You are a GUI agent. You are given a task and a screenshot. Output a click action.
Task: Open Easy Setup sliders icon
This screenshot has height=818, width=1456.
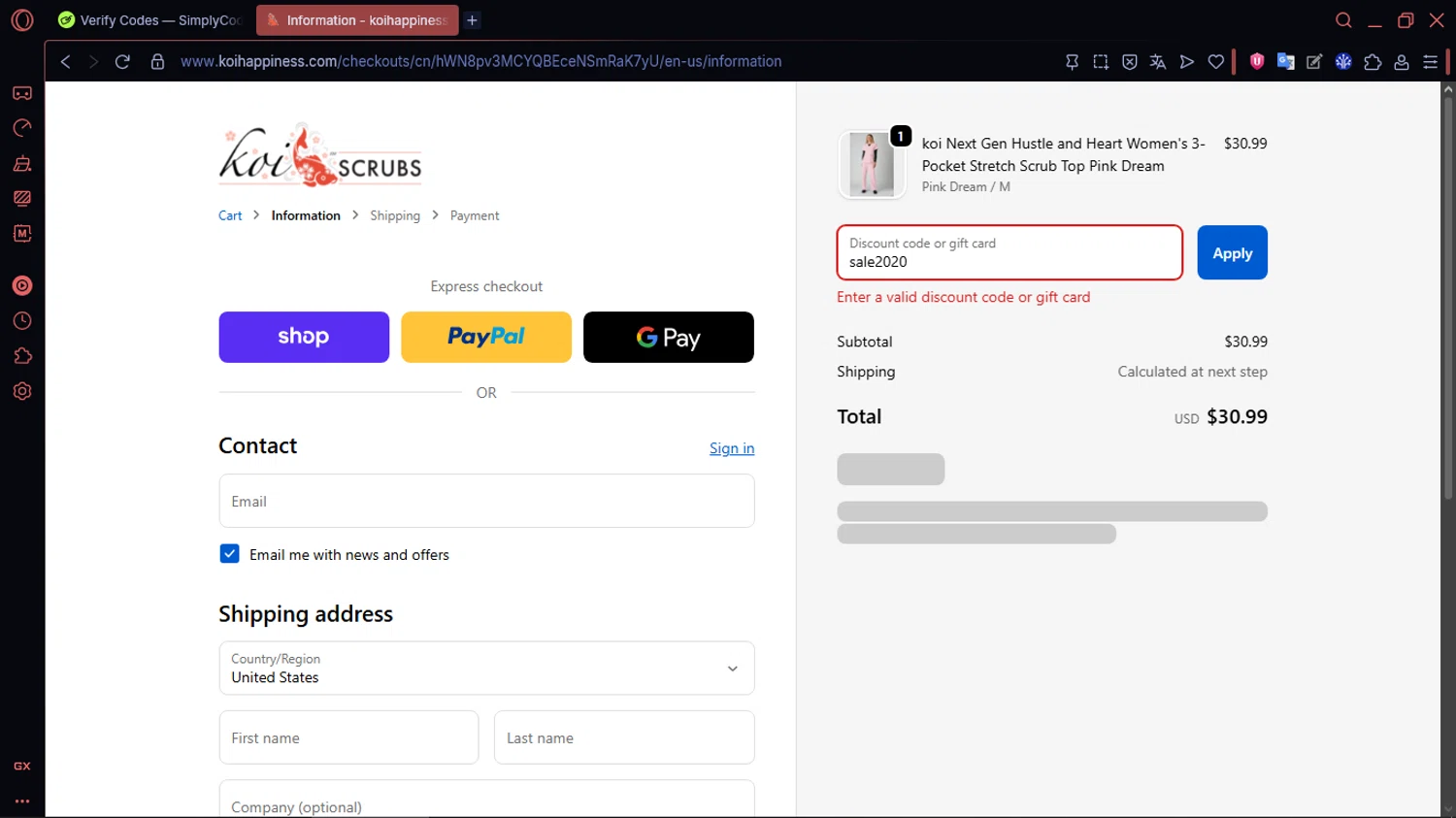pos(1431,61)
